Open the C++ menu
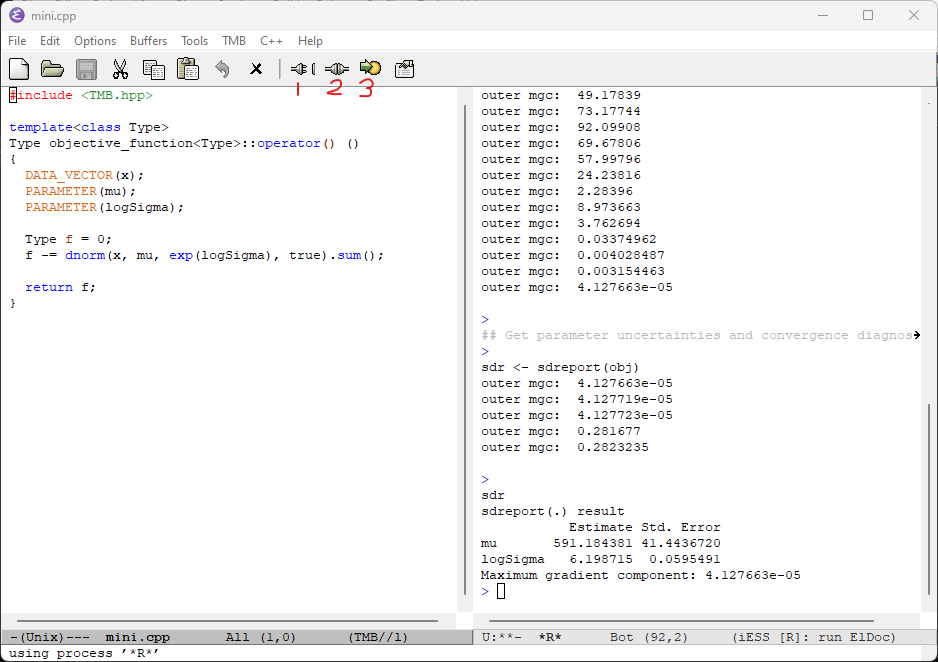The height and width of the screenshot is (662, 938). tap(271, 41)
